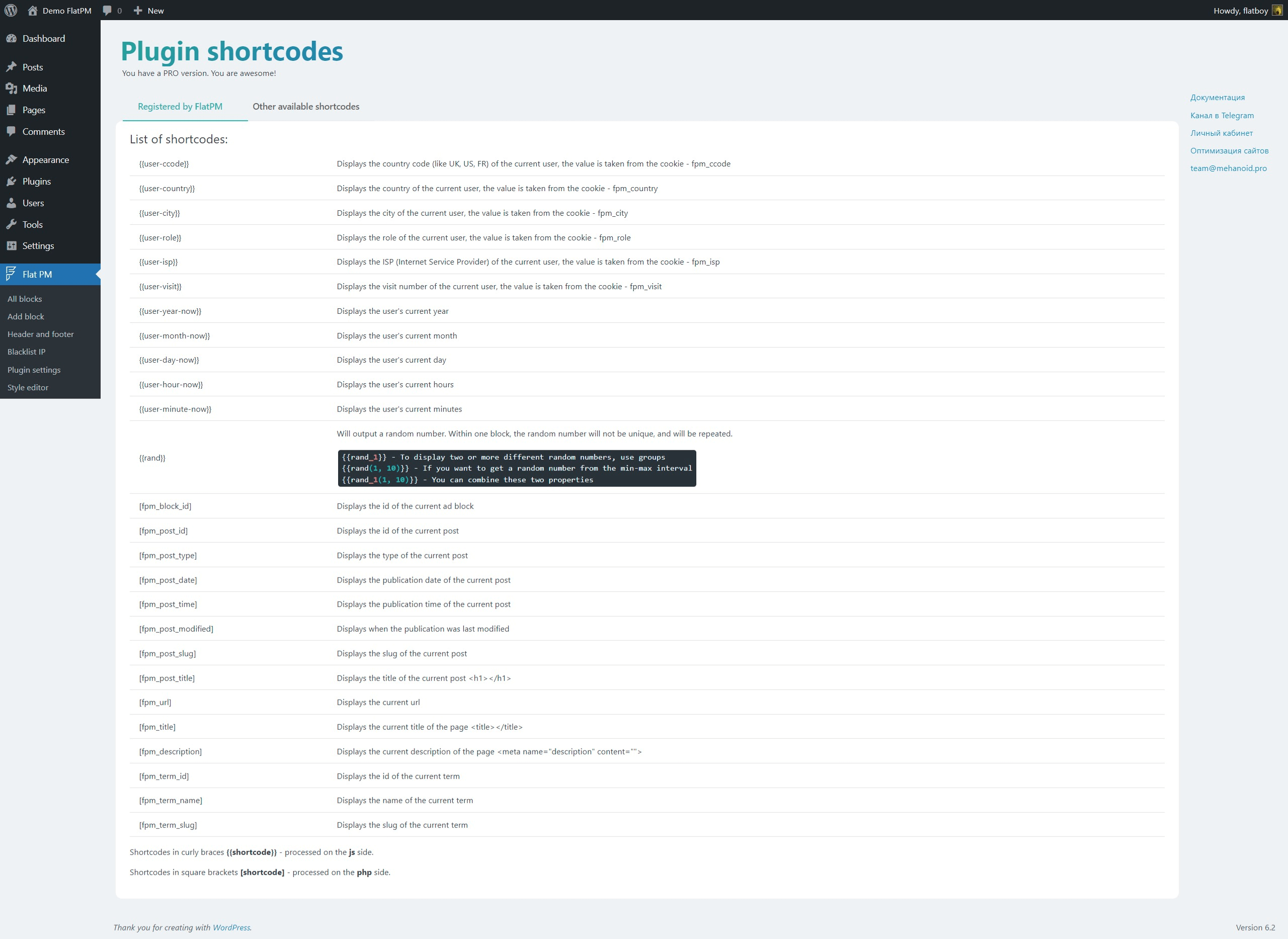The width and height of the screenshot is (1288, 939).
Task: Click team@mehanoid.pro email link
Action: (1228, 168)
